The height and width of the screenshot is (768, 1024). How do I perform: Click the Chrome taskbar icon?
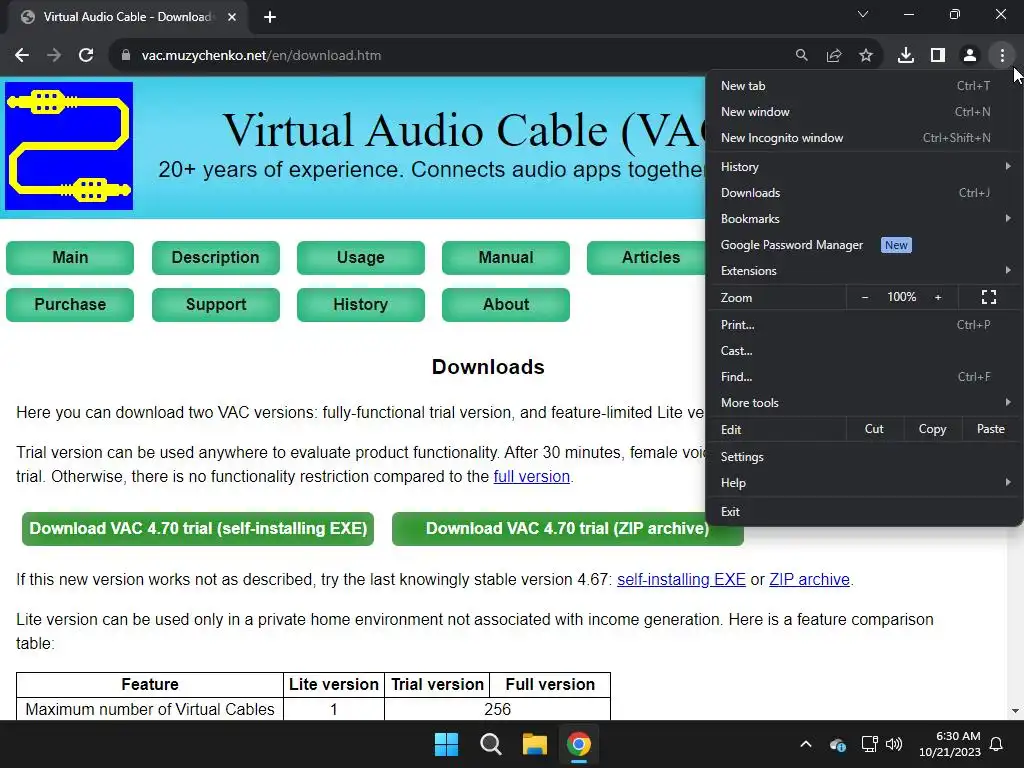pyautogui.click(x=579, y=744)
